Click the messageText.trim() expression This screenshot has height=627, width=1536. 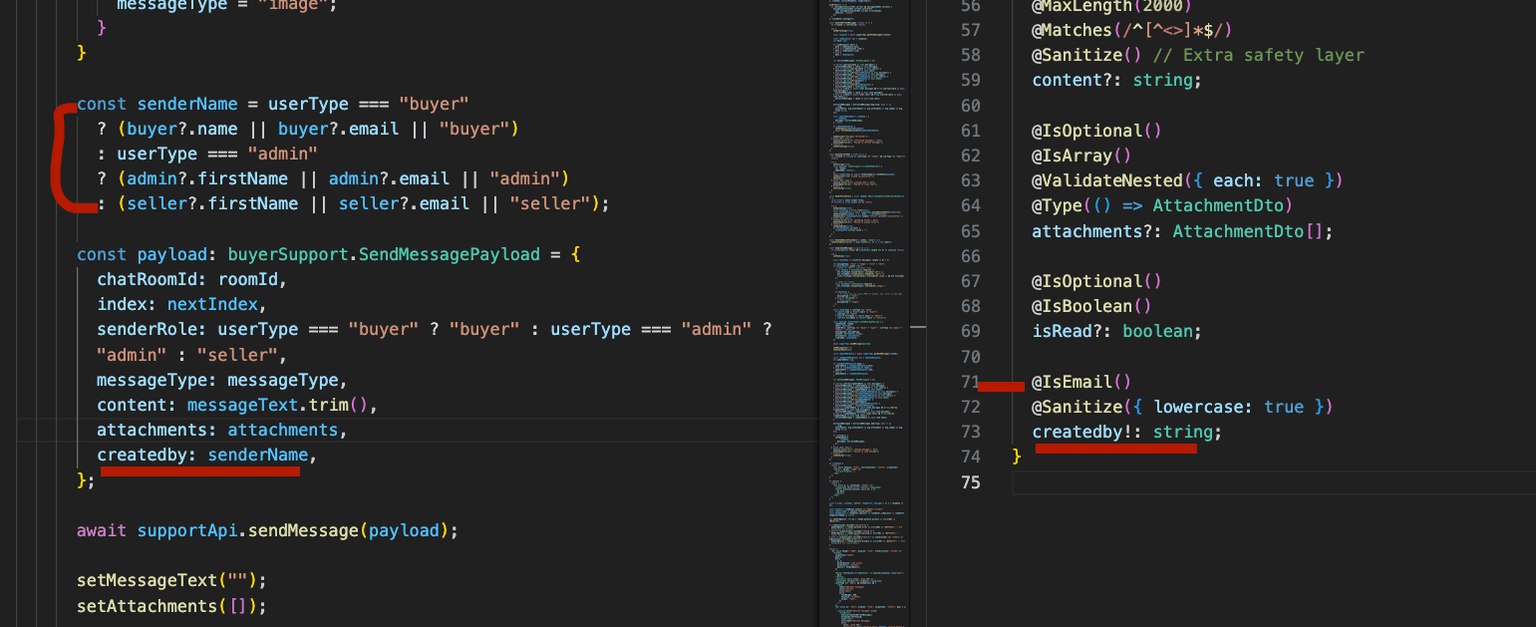click(x=278, y=404)
